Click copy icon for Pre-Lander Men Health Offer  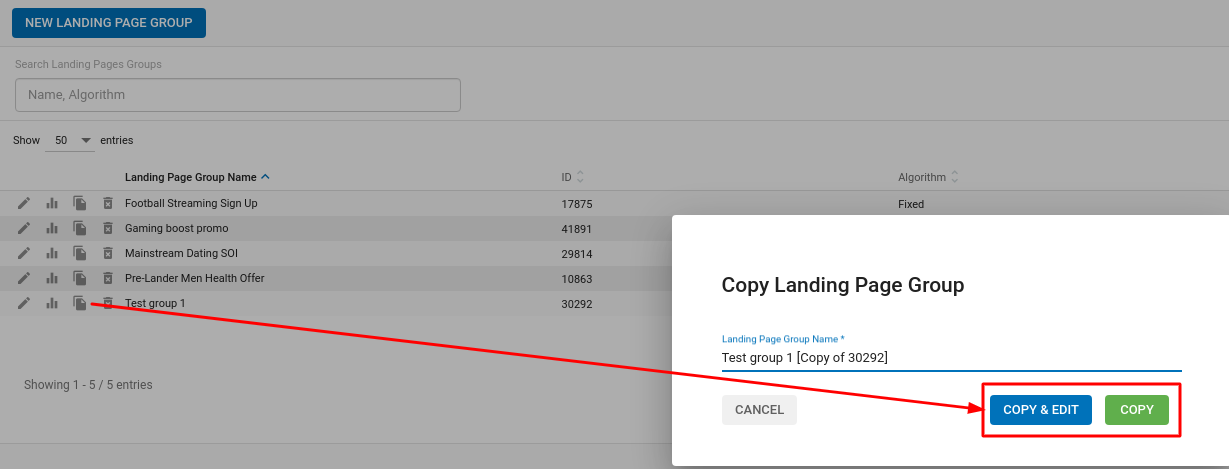click(x=80, y=278)
